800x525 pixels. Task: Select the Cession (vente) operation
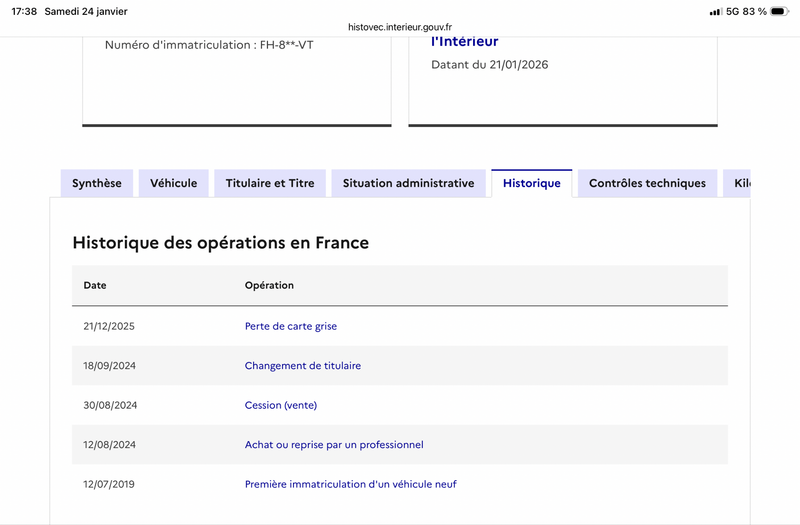click(x=281, y=405)
